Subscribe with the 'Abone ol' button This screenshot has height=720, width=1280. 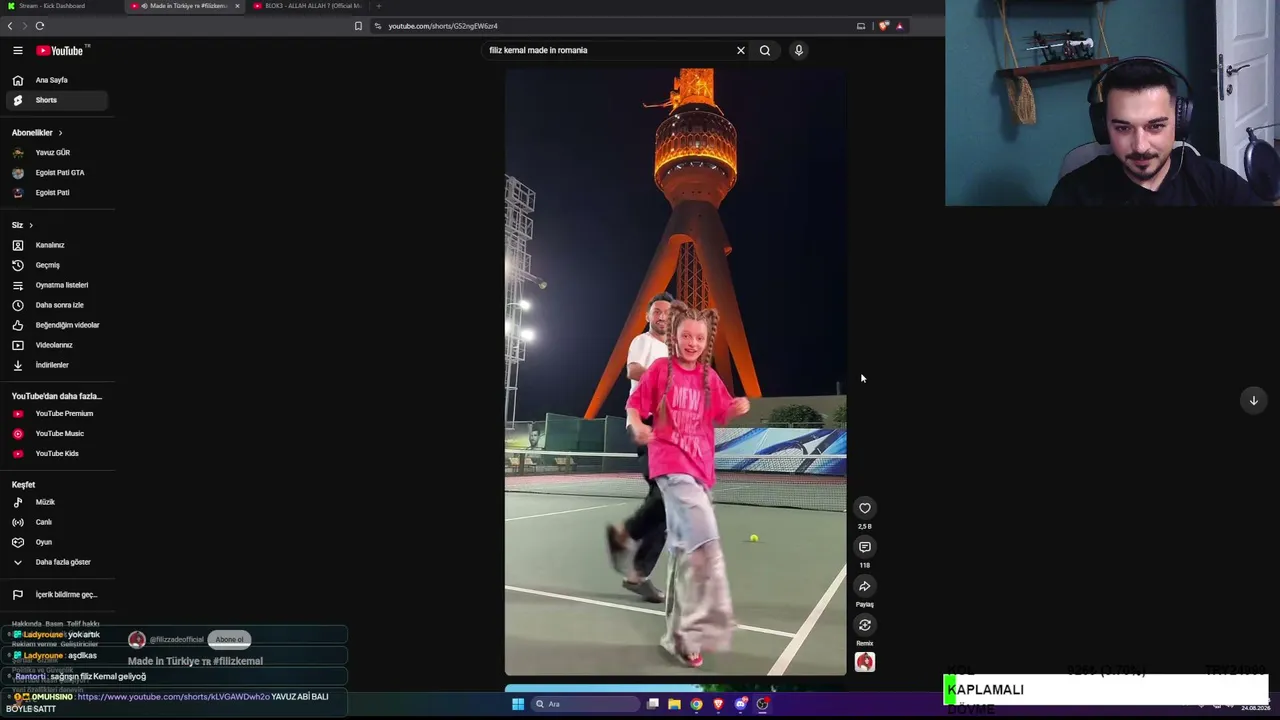[x=229, y=640]
